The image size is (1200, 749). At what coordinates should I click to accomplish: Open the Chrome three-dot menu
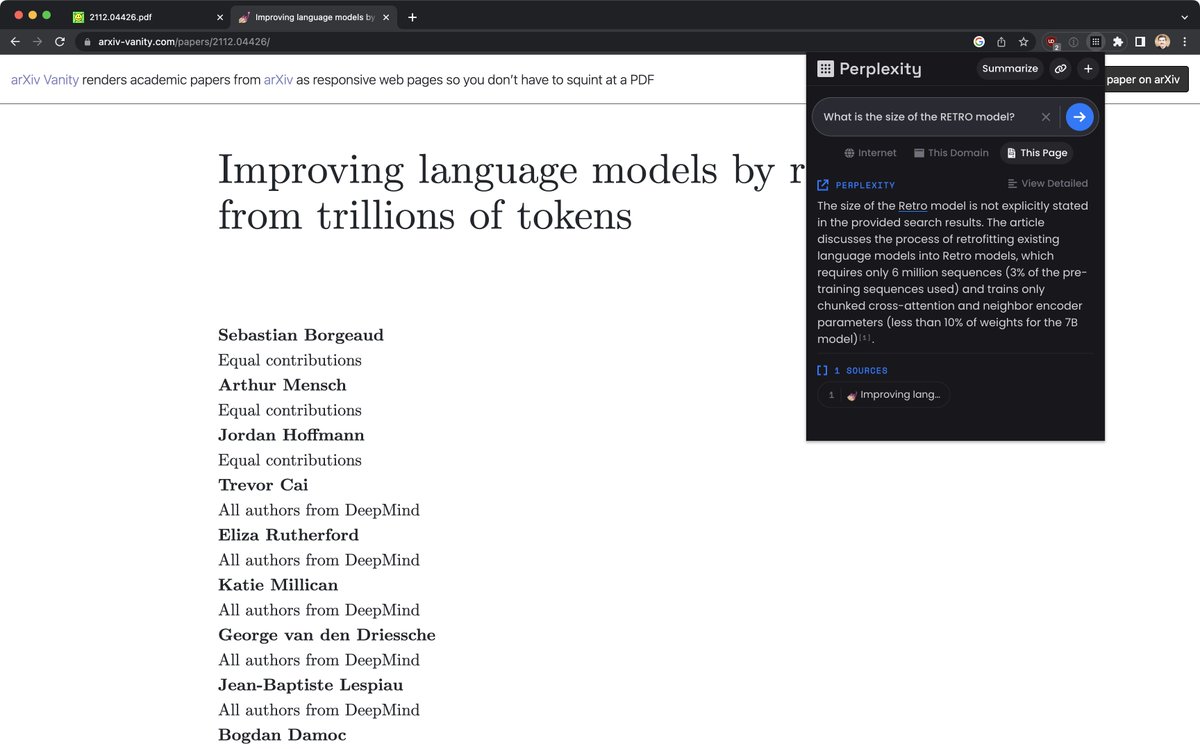(x=1184, y=42)
